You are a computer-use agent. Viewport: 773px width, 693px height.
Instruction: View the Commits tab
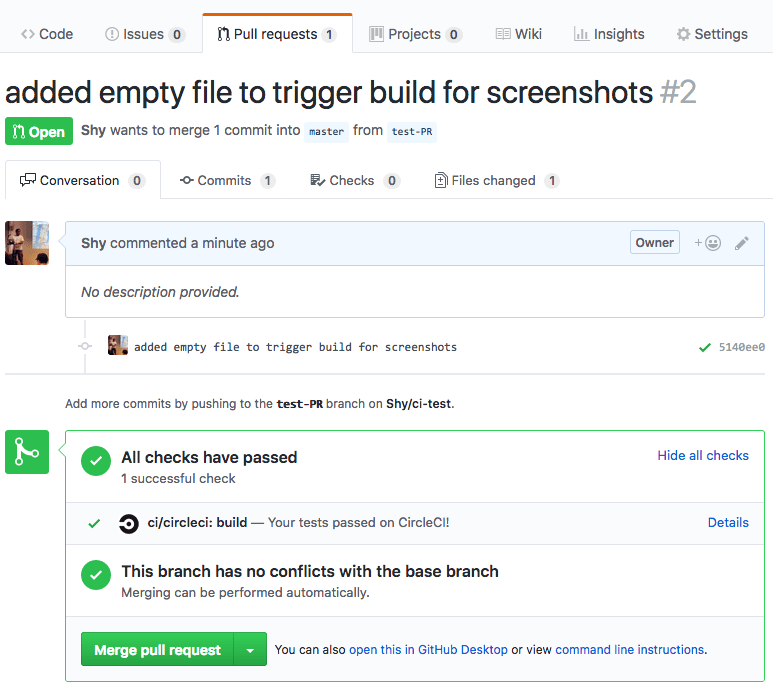(226, 180)
